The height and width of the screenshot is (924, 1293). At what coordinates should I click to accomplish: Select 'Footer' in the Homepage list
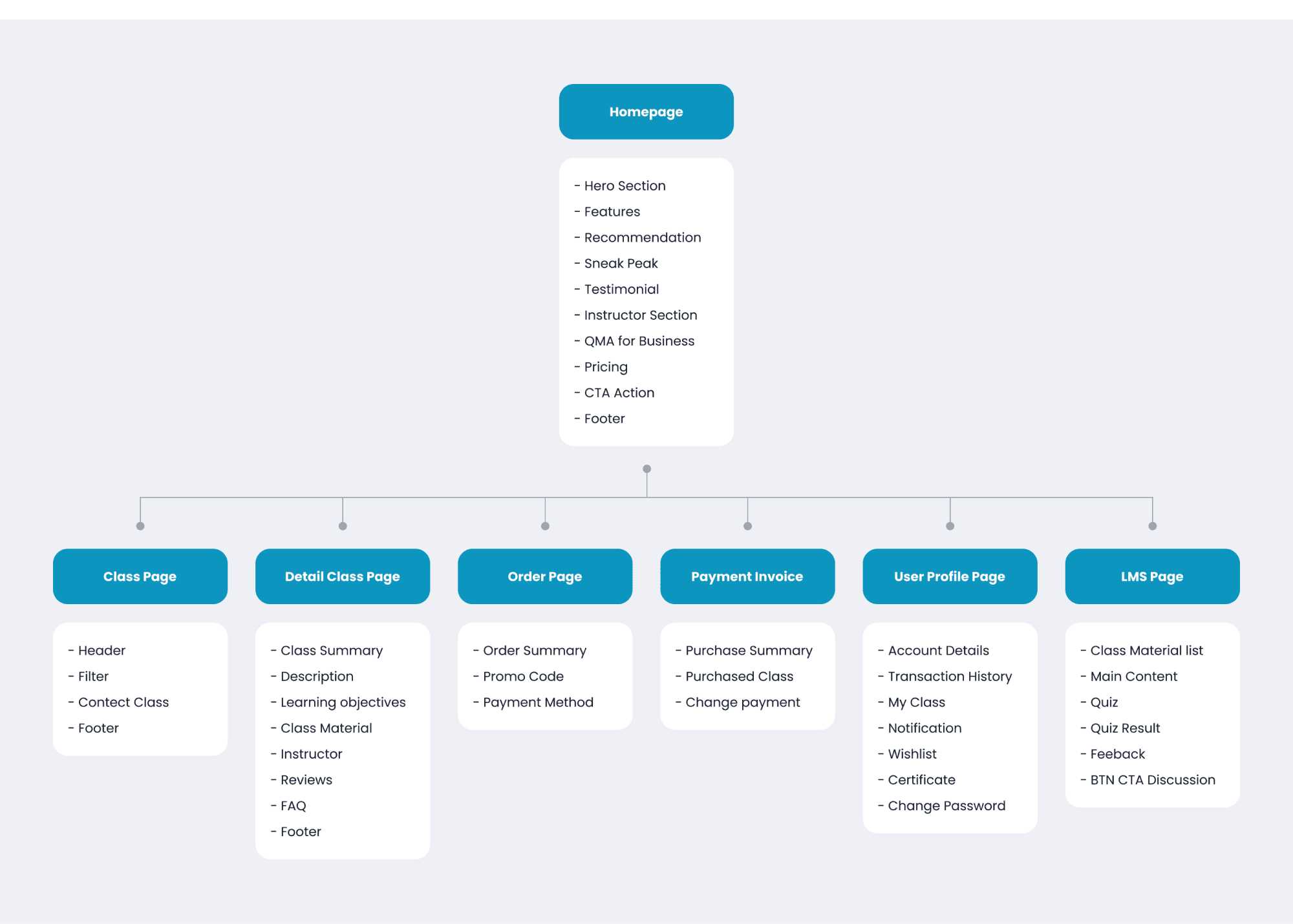pyautogui.click(x=599, y=419)
